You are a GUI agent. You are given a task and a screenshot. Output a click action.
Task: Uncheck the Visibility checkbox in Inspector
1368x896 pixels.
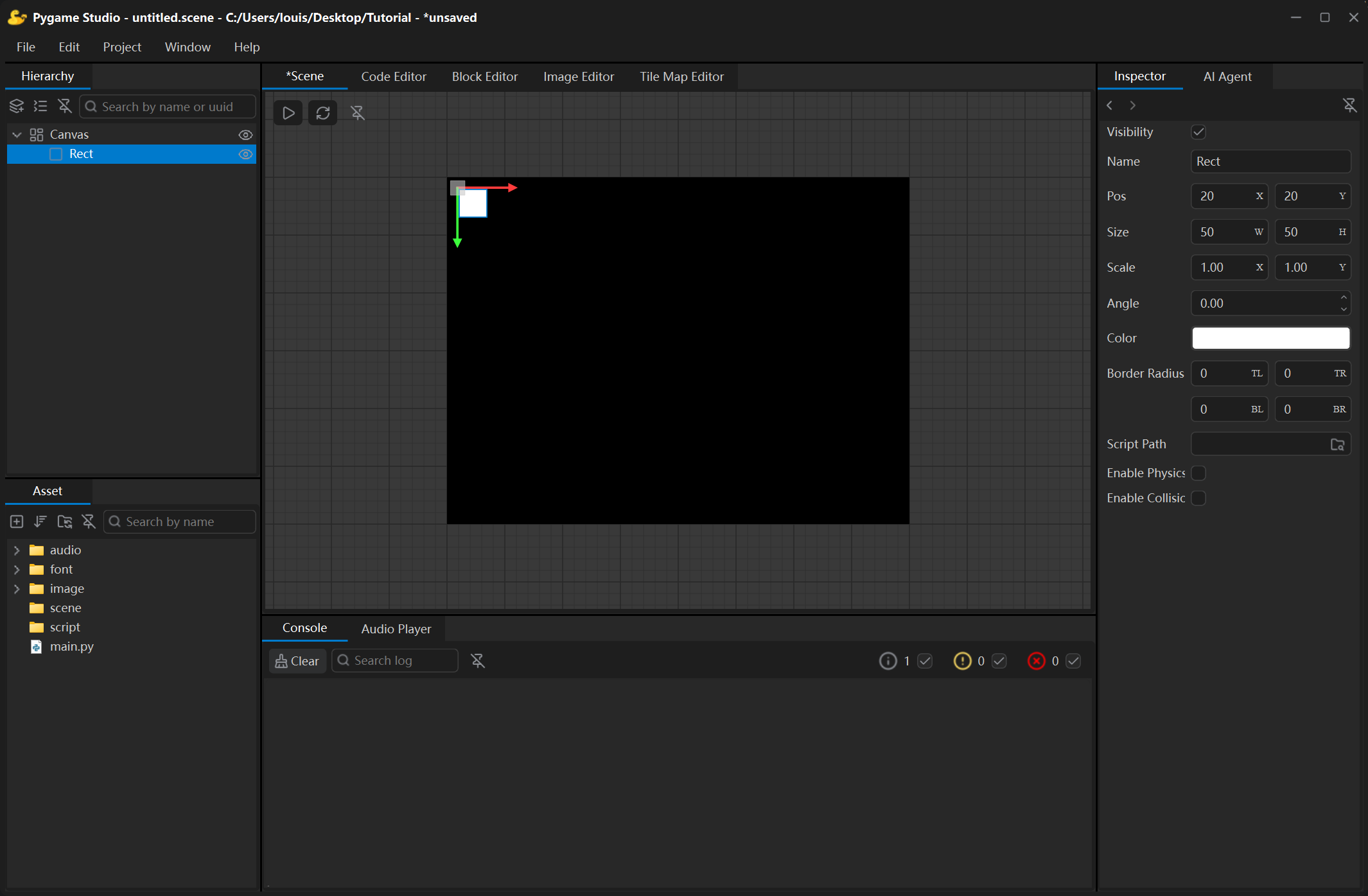[x=1198, y=132]
